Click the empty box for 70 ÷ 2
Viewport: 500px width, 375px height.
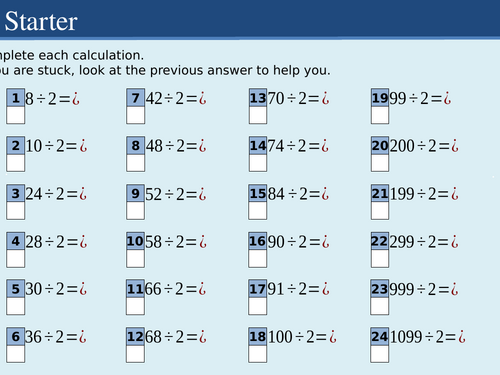point(258,115)
